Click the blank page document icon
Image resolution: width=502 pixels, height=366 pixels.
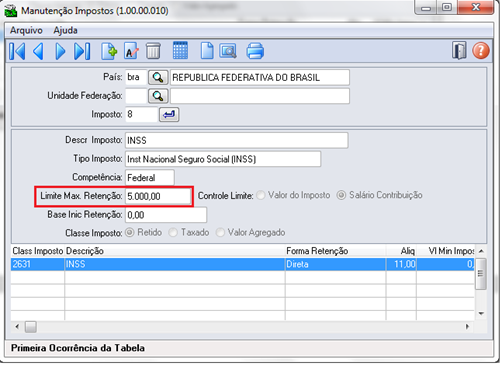point(207,51)
